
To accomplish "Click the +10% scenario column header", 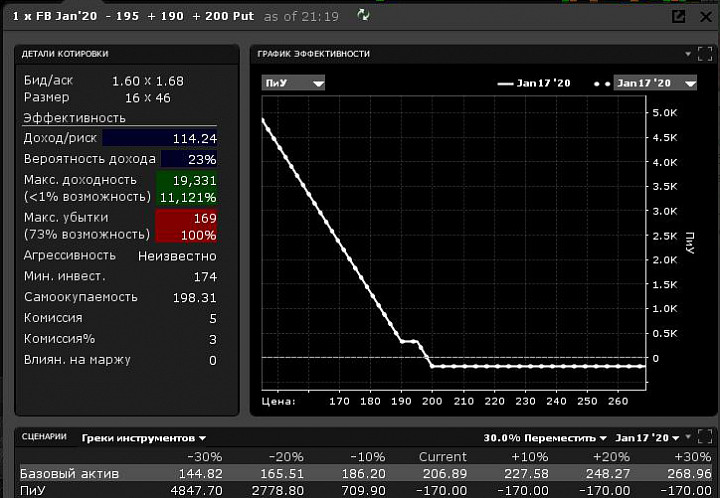I will tap(530, 457).
